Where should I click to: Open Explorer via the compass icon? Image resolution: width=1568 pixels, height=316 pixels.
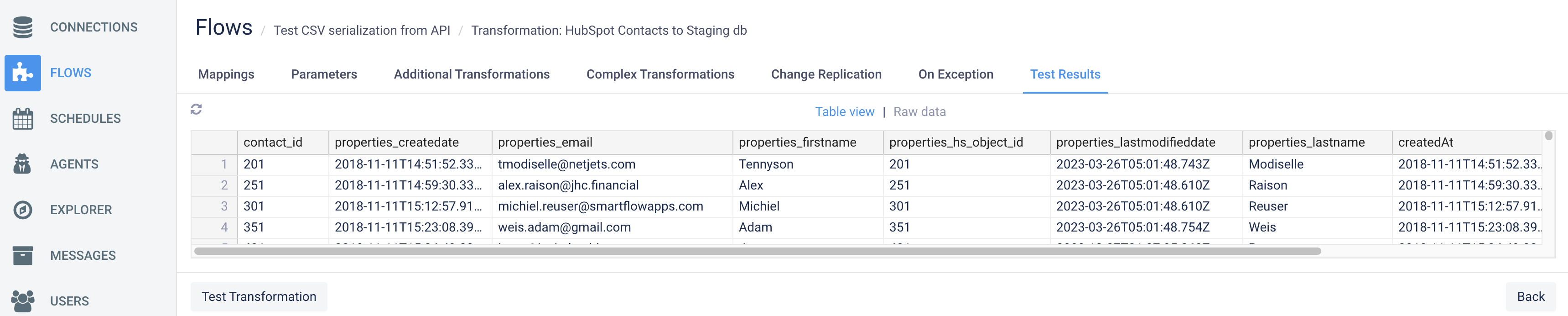[x=22, y=210]
